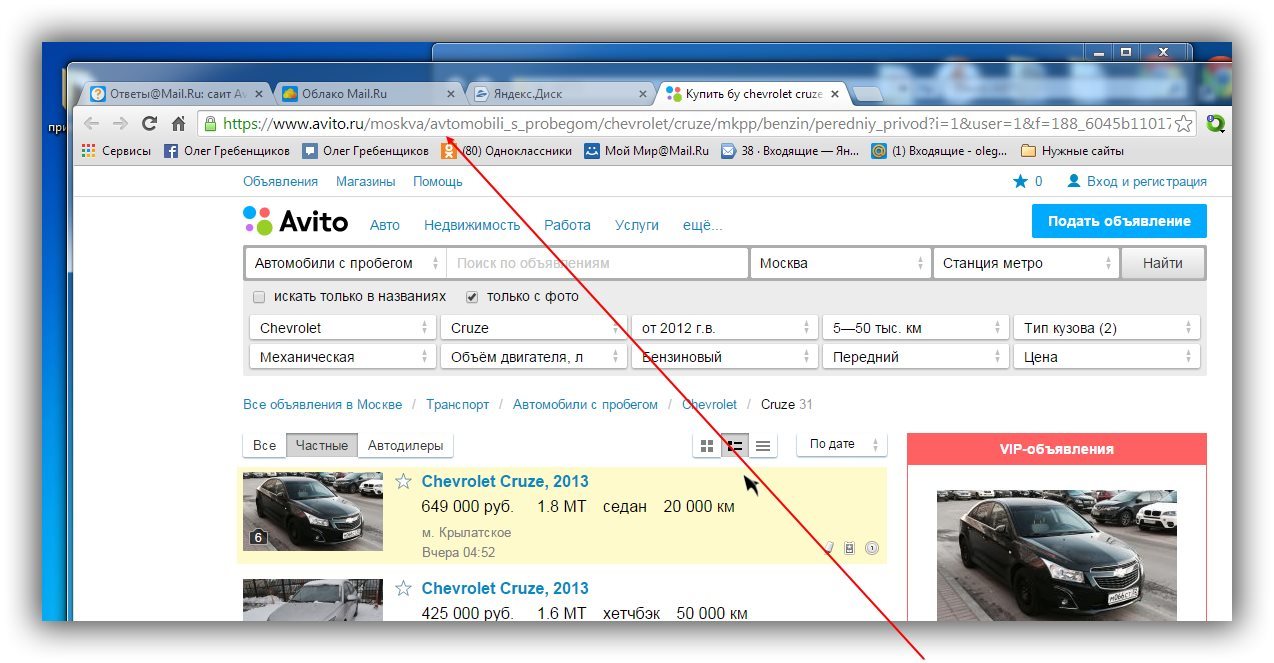Open the 'Тип кузова (2)' dropdown

click(1106, 328)
